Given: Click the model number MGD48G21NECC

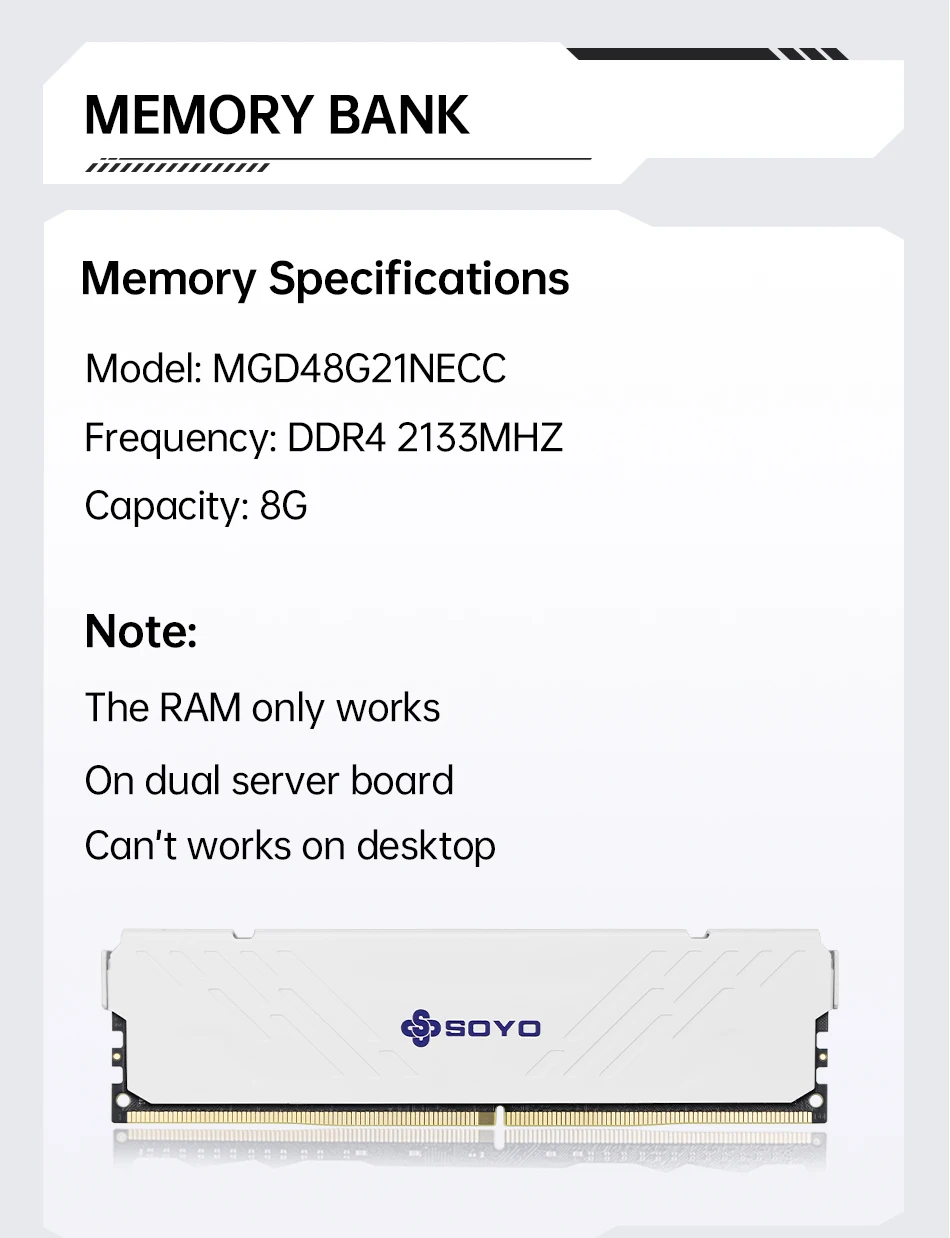Looking at the screenshot, I should (359, 369).
